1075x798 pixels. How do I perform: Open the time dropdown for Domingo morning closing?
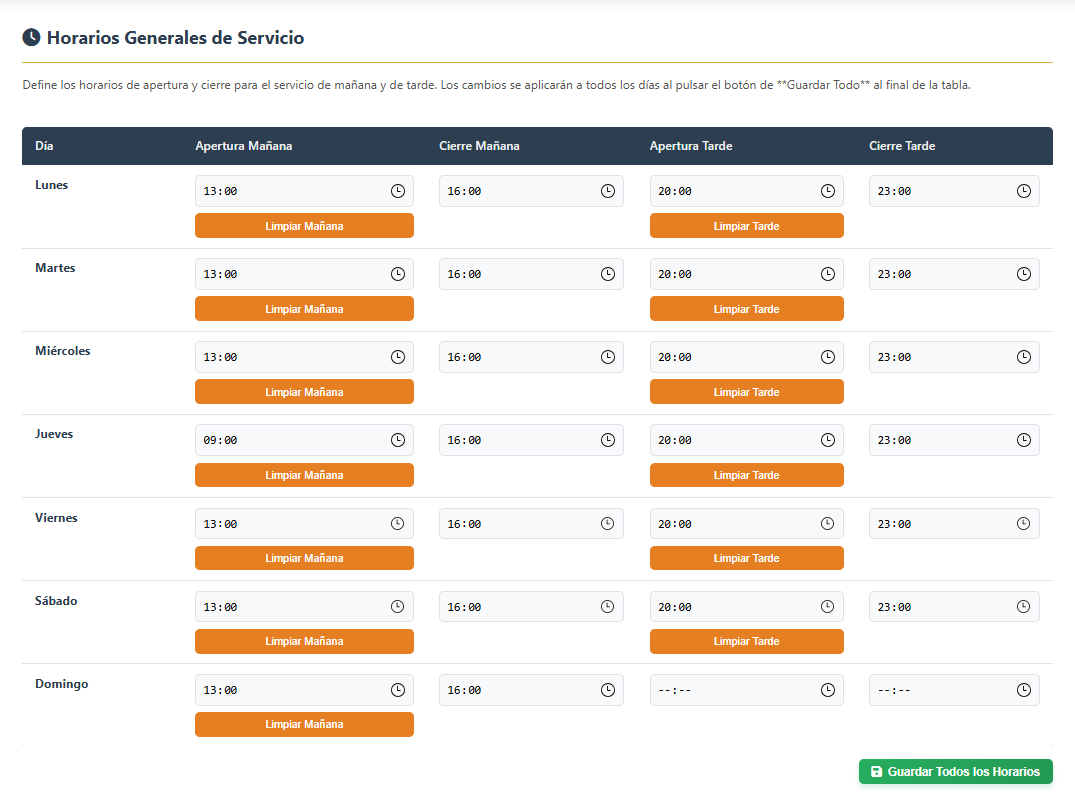608,689
